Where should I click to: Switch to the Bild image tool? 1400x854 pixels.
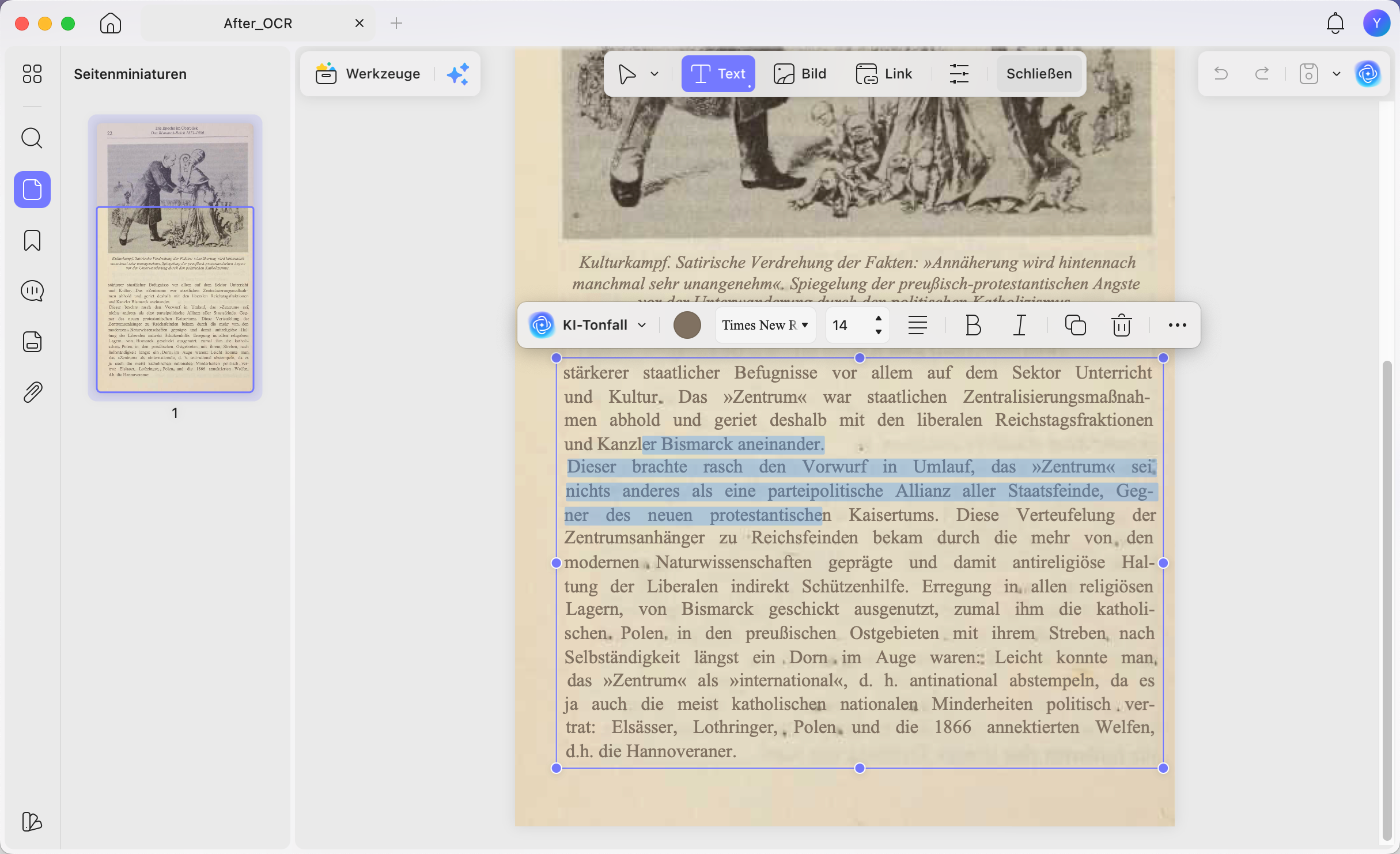[800, 74]
